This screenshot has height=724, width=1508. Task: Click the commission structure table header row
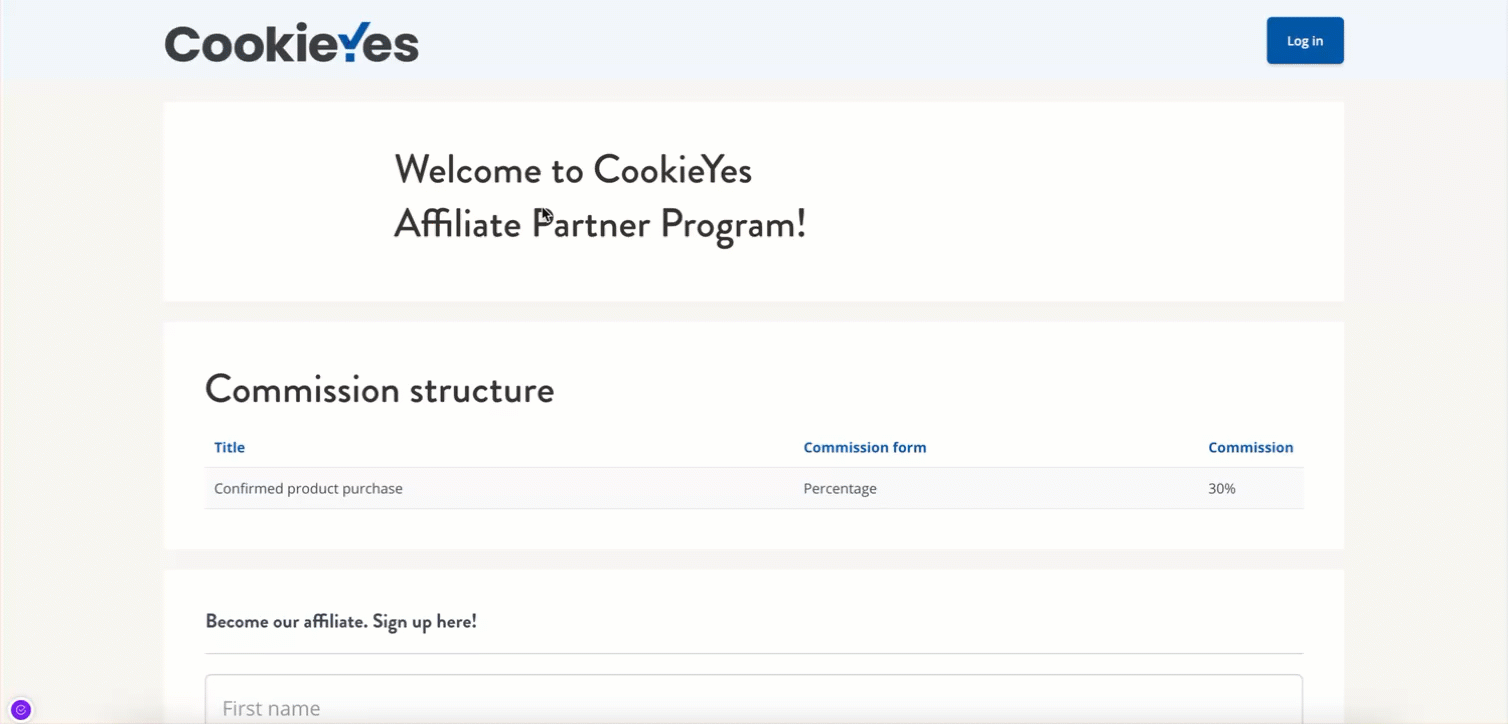tap(754, 447)
